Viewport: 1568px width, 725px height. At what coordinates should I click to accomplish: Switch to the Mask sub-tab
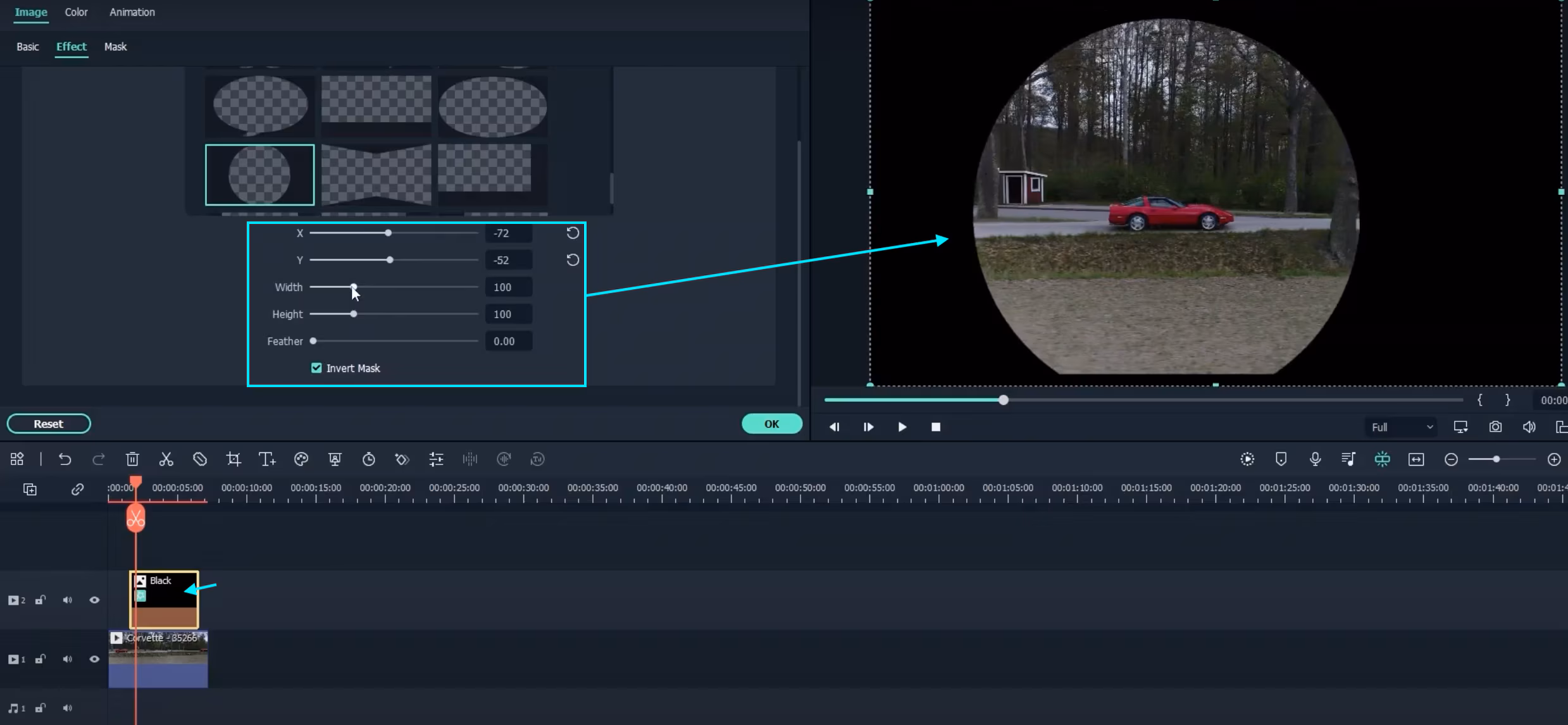[115, 47]
